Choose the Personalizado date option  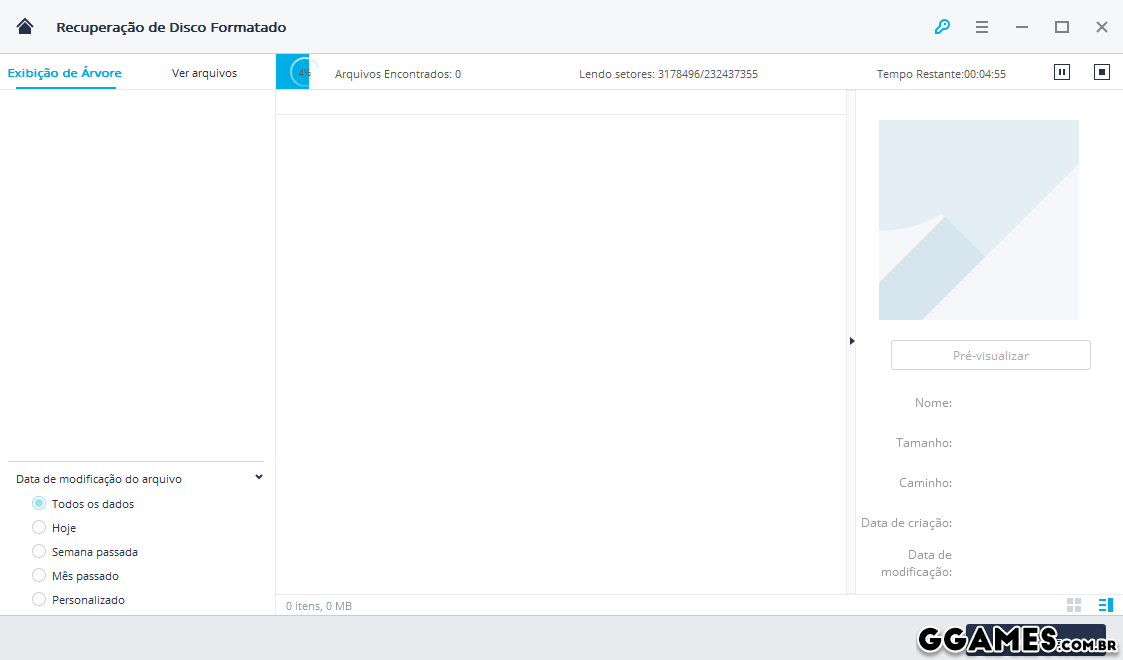click(39, 599)
